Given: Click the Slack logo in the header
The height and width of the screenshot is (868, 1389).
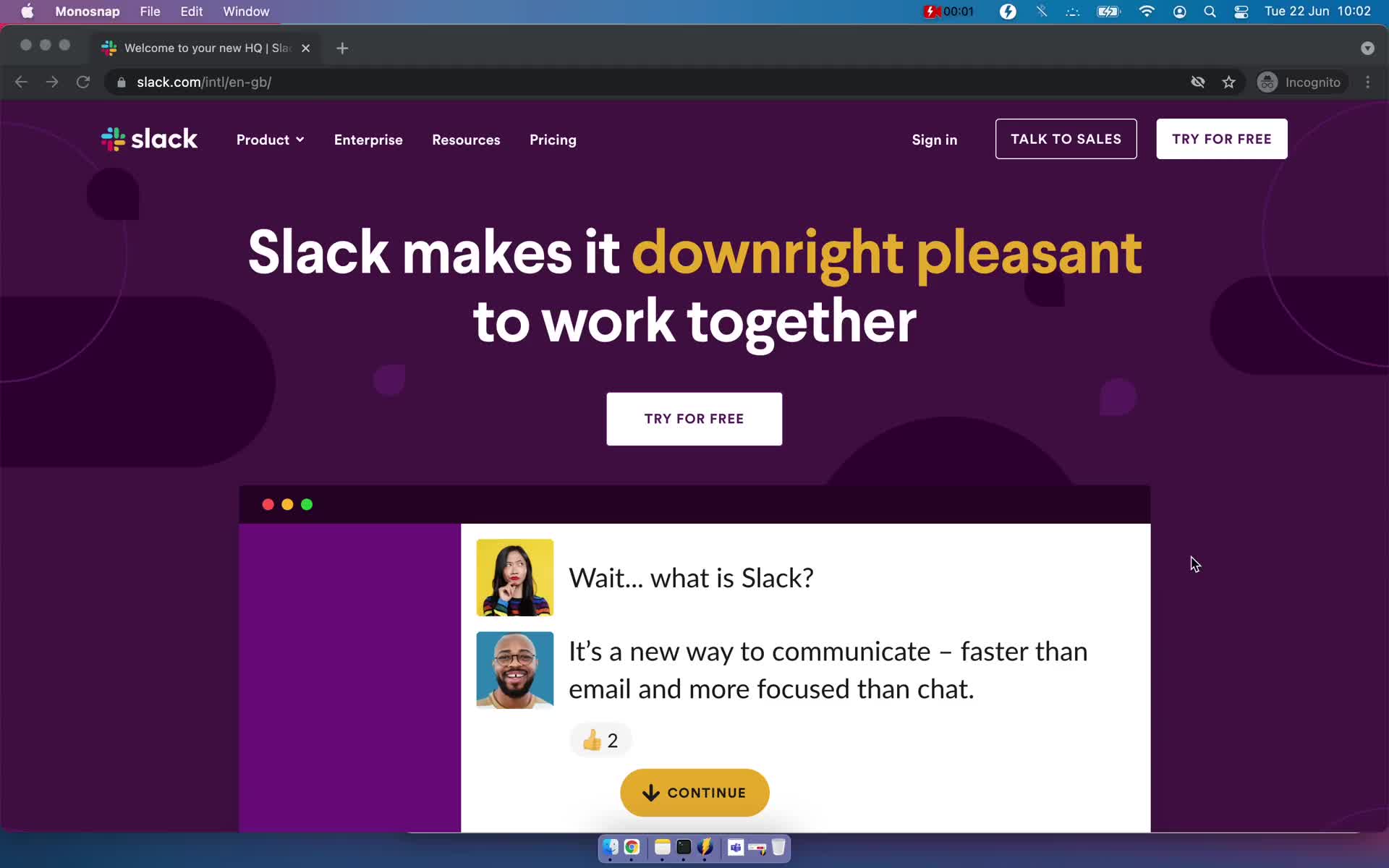Looking at the screenshot, I should [x=149, y=139].
